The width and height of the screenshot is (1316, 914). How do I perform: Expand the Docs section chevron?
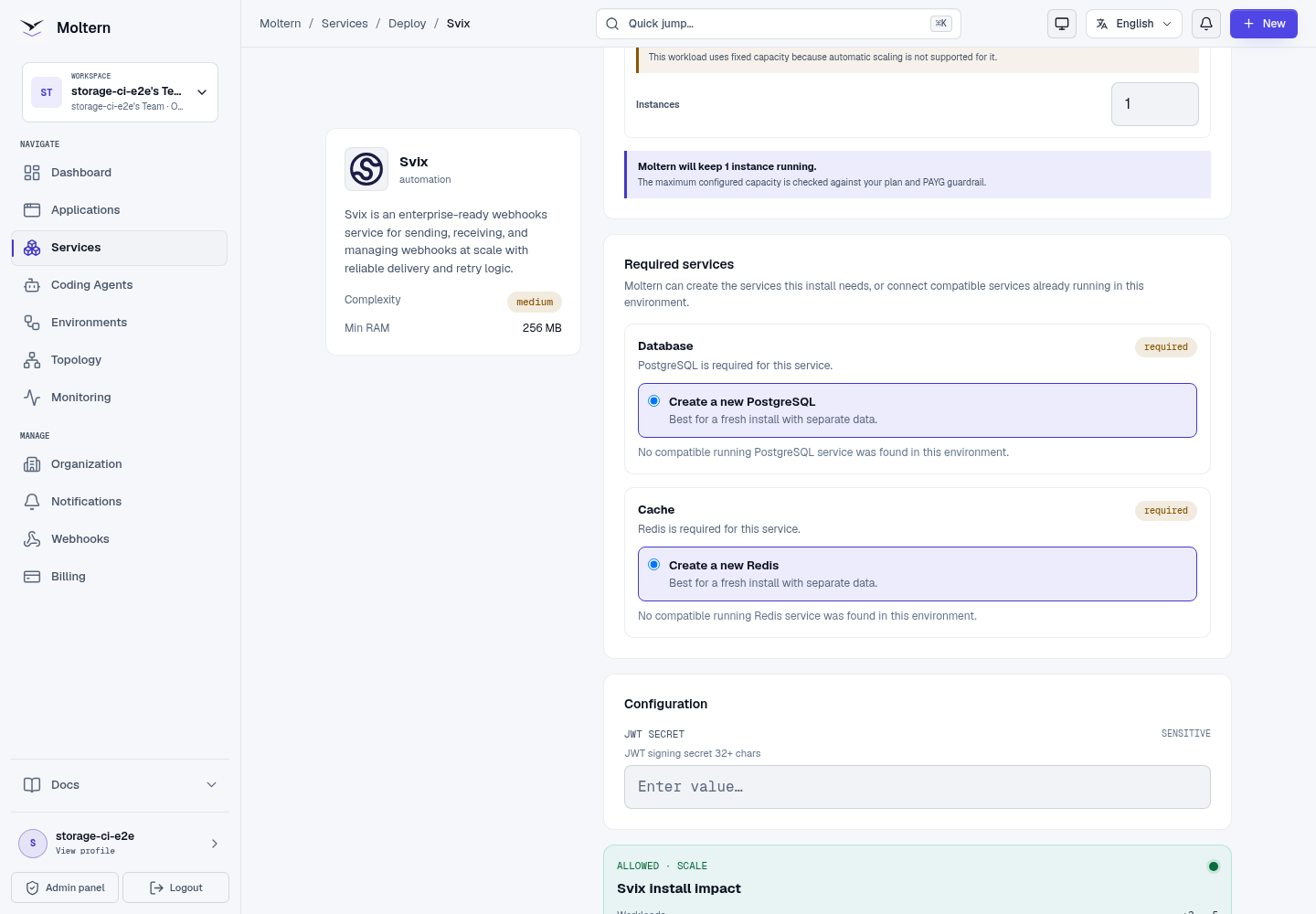[212, 785]
